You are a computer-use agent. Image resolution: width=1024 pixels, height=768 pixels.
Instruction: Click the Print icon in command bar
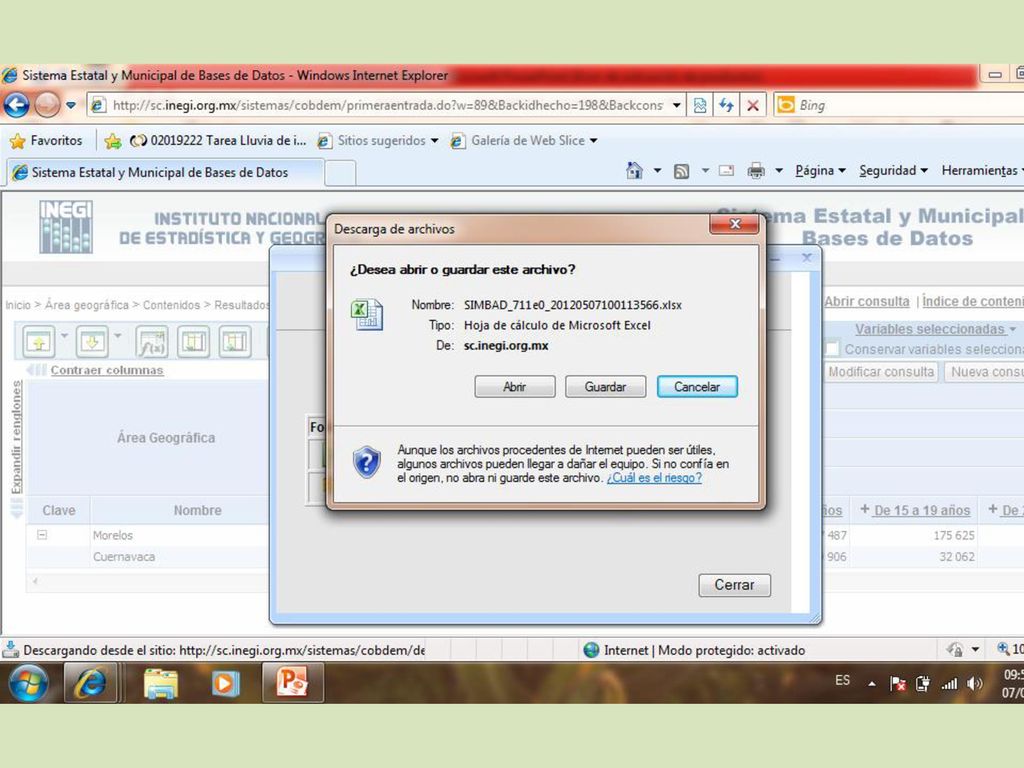point(756,171)
